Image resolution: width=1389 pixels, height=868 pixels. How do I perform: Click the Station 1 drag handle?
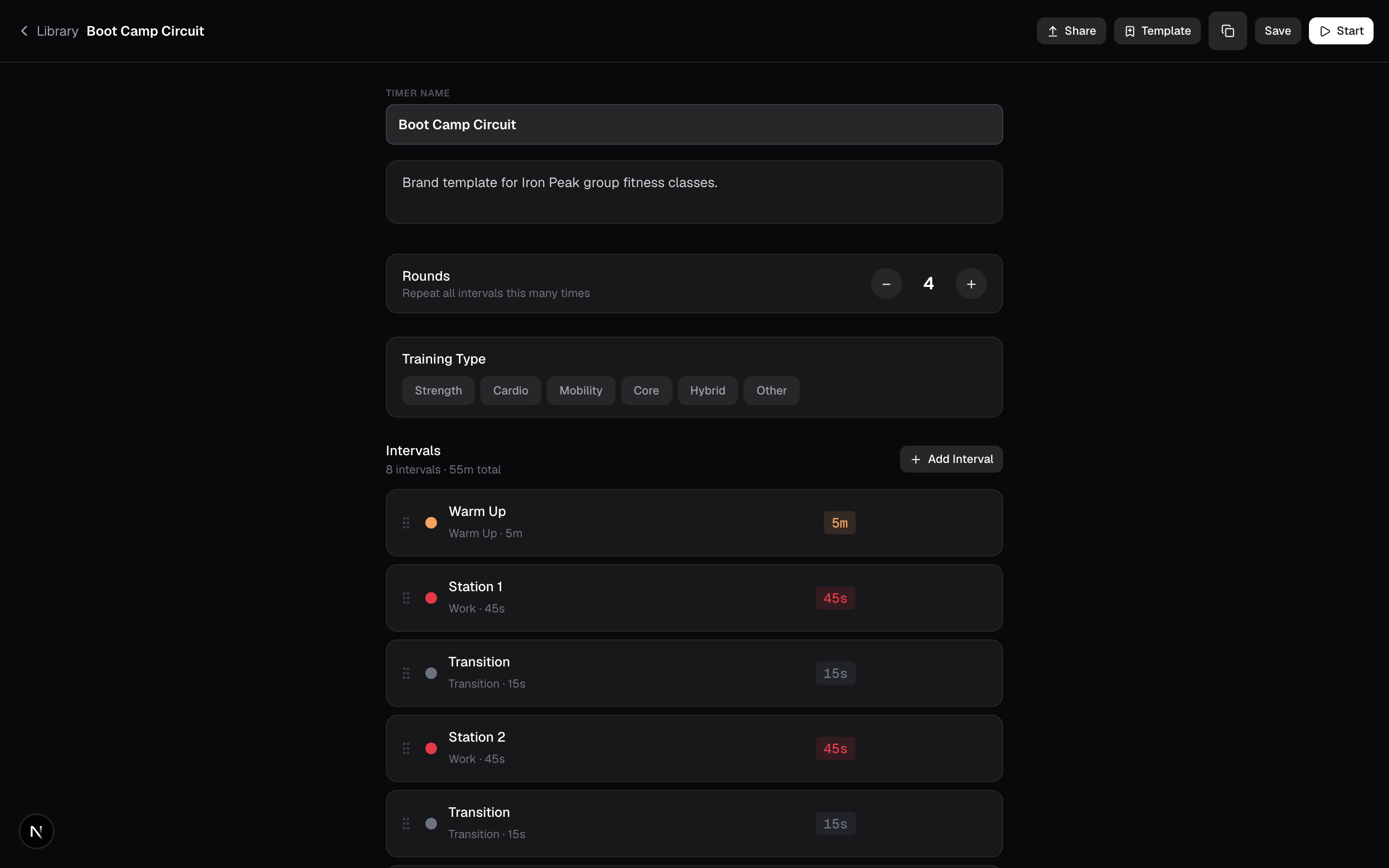[406, 598]
